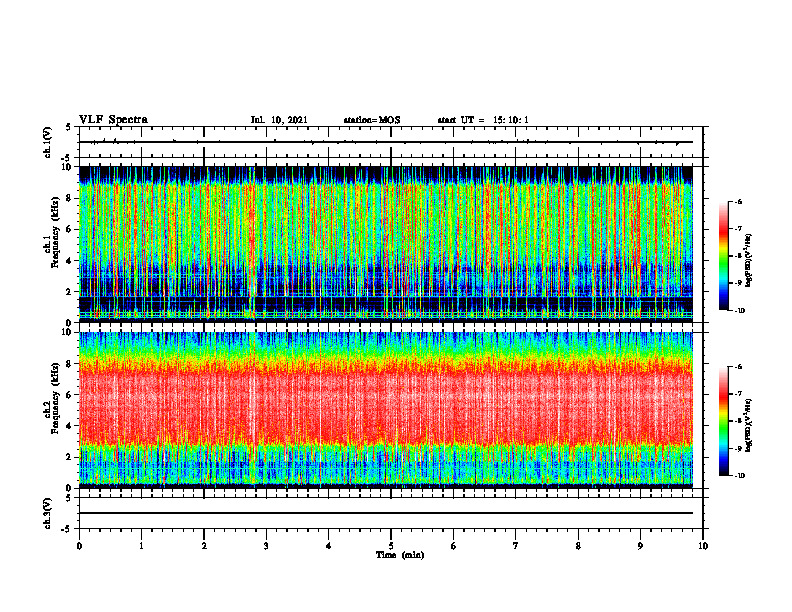Screen dimensions: 792x612
Task: Select the "Jul 10, 2021" date text
Action: click(x=279, y=120)
